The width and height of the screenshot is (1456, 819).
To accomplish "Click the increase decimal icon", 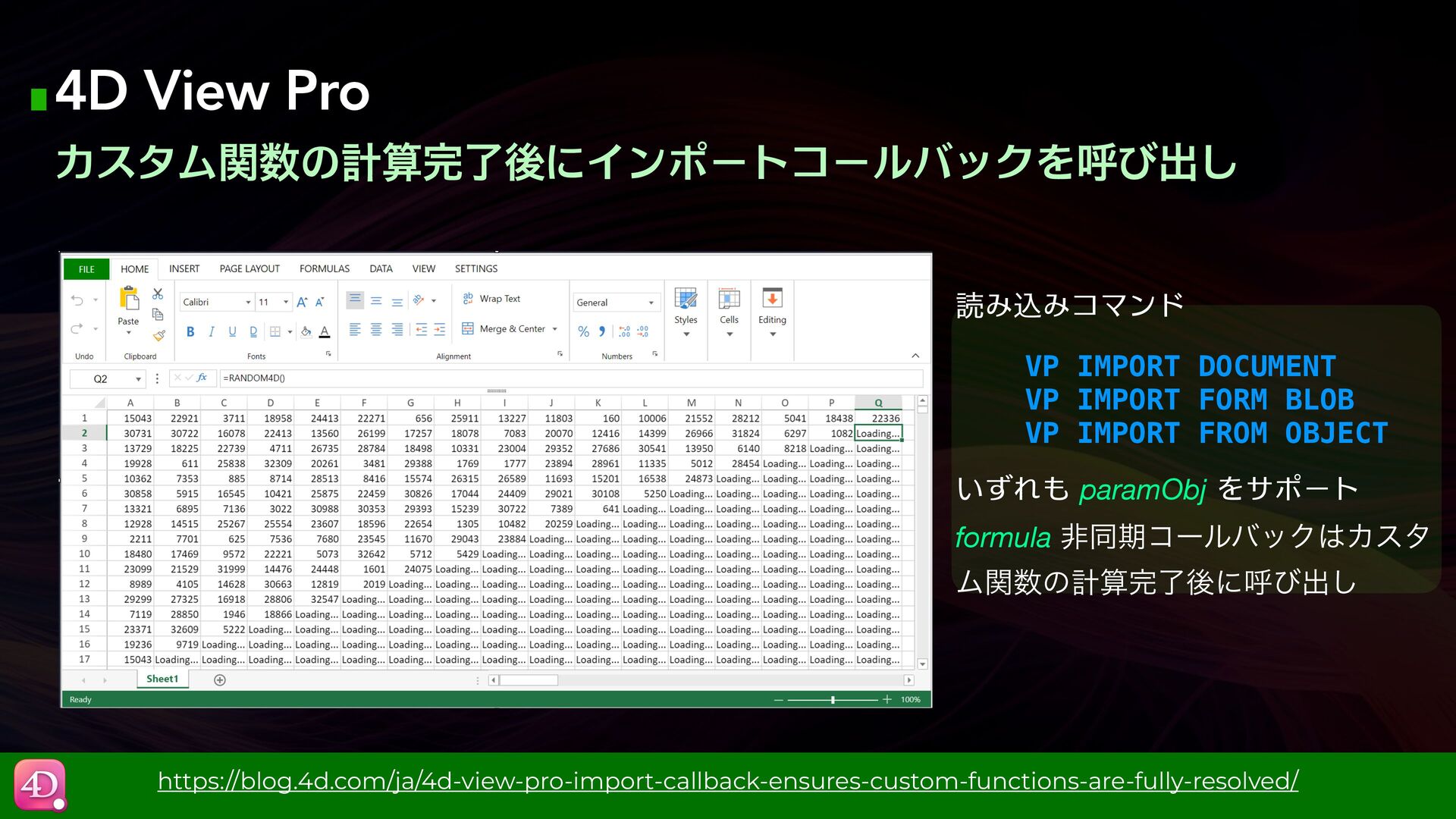I will [624, 331].
